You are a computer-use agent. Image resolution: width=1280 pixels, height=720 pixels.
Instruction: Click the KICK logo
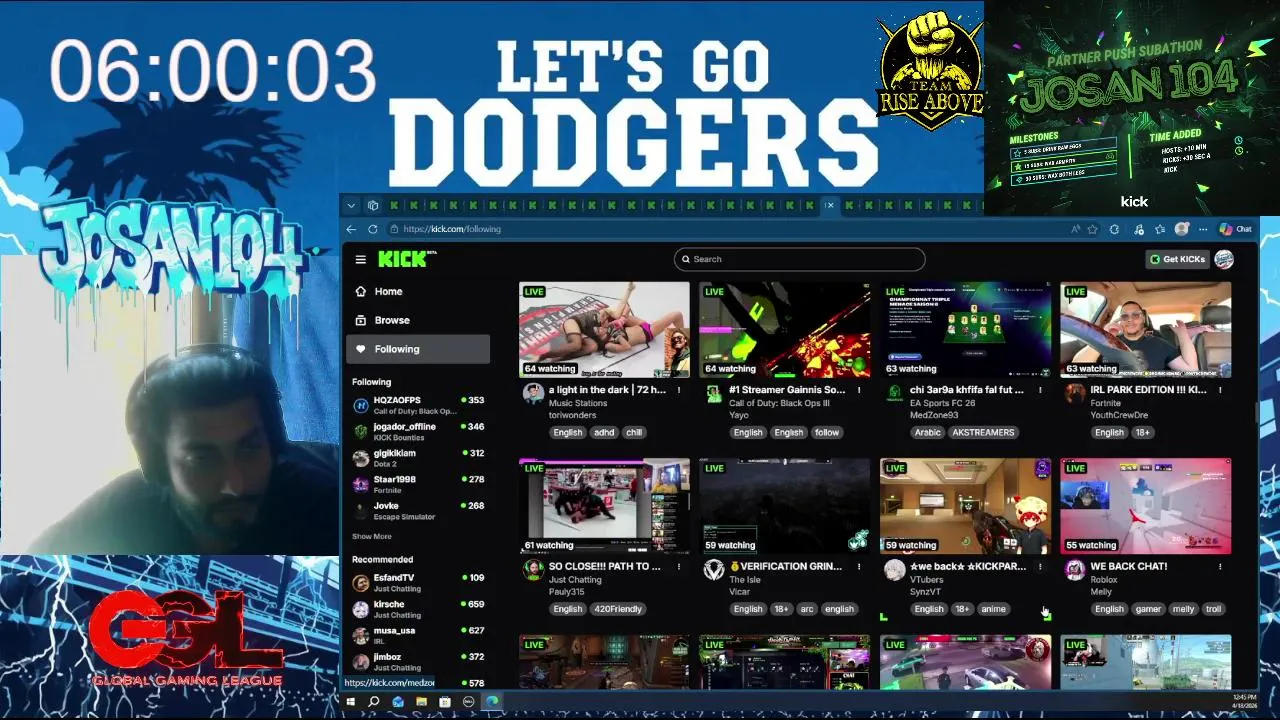(x=406, y=259)
